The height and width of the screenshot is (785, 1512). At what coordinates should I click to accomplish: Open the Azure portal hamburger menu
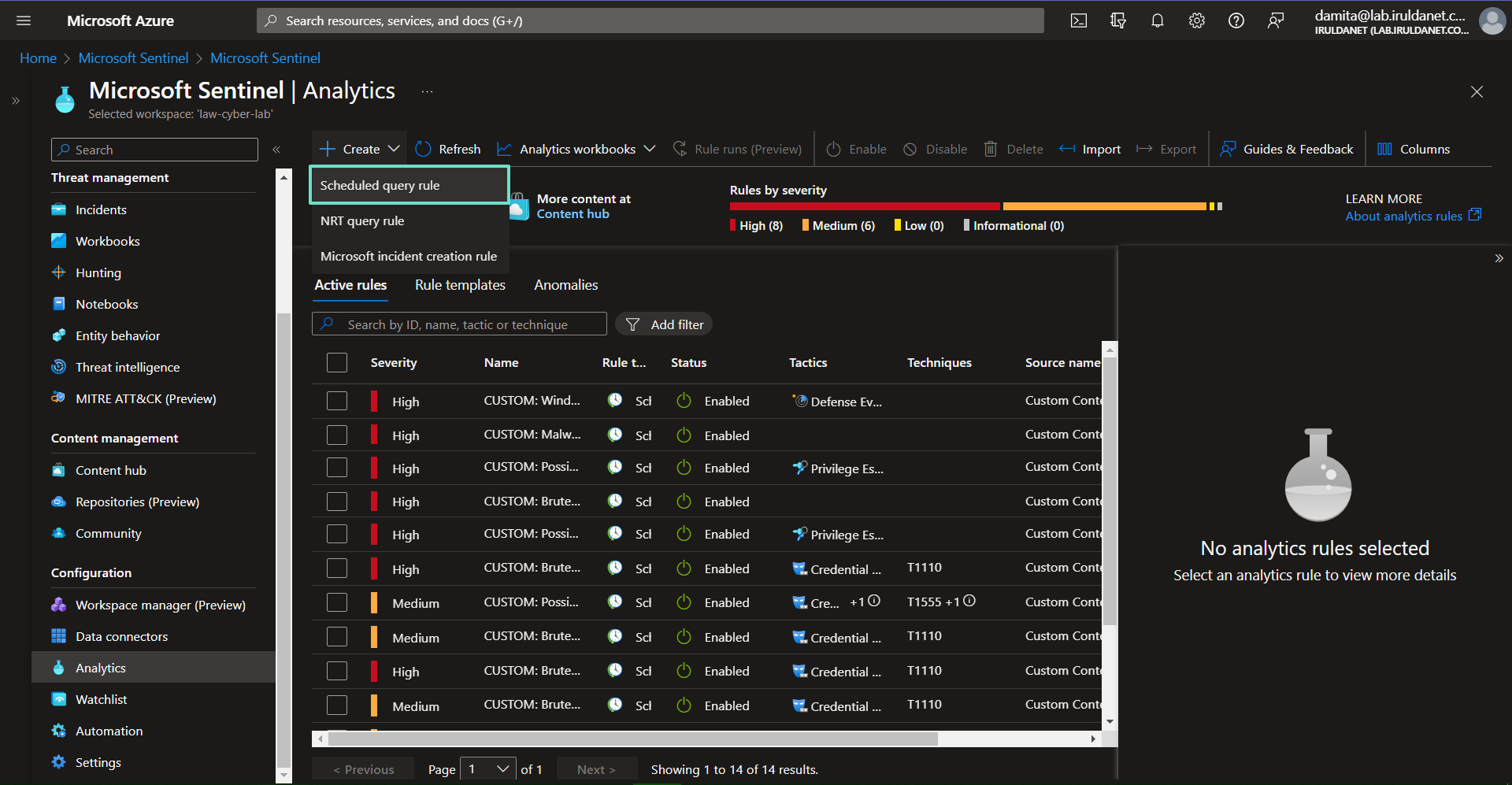coord(24,20)
